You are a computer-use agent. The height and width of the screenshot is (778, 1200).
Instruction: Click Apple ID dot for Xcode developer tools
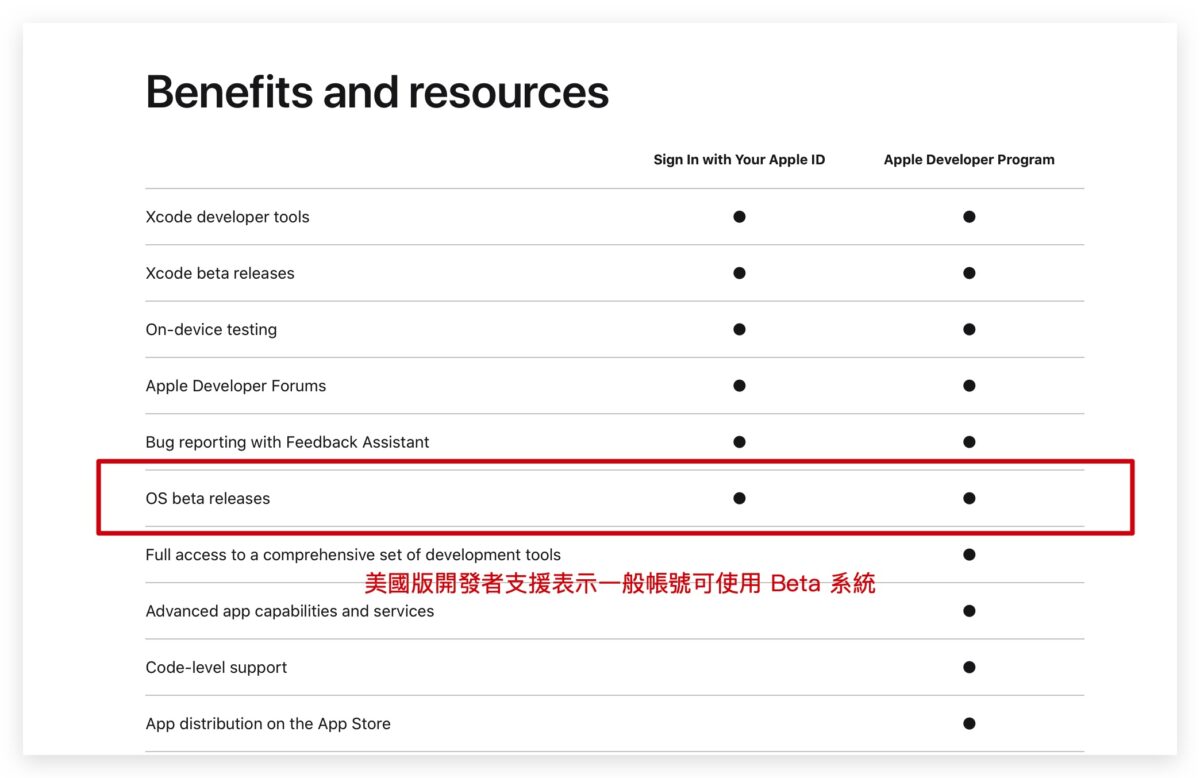tap(739, 217)
